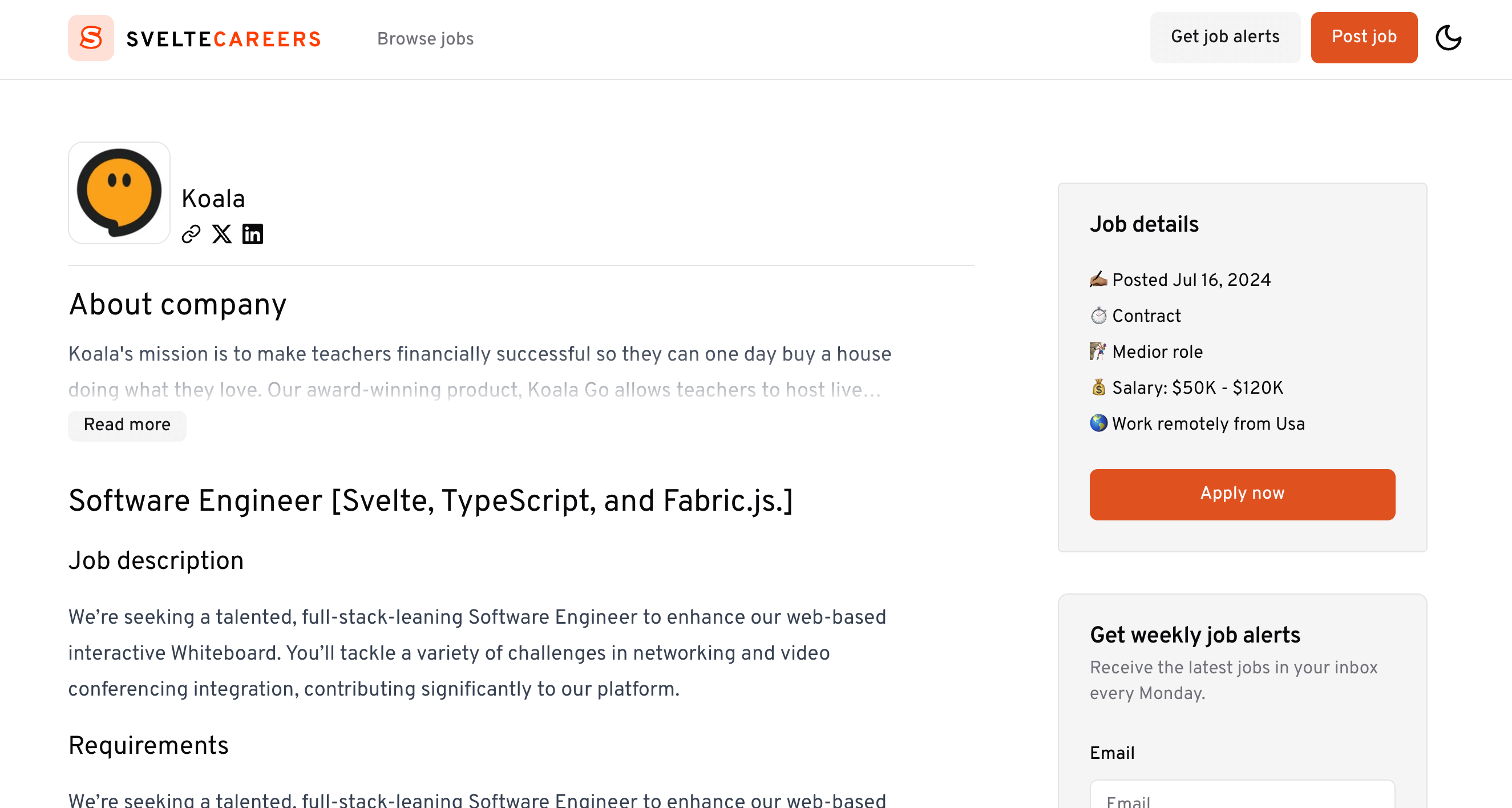Open Koala's LinkedIn profile icon
The height and width of the screenshot is (808, 1512).
pos(253,234)
